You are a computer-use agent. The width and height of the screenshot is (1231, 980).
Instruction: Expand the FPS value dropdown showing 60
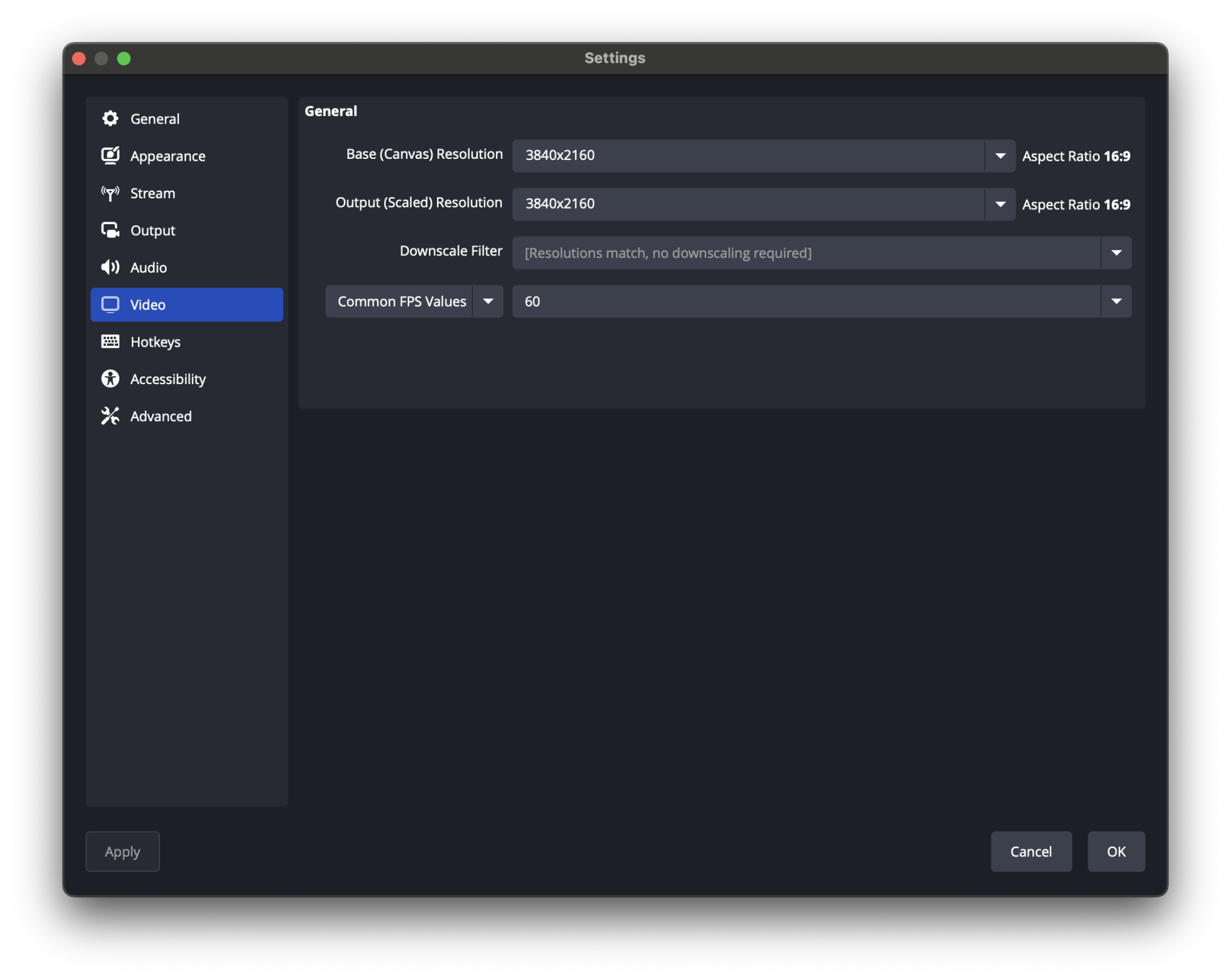pos(1116,302)
